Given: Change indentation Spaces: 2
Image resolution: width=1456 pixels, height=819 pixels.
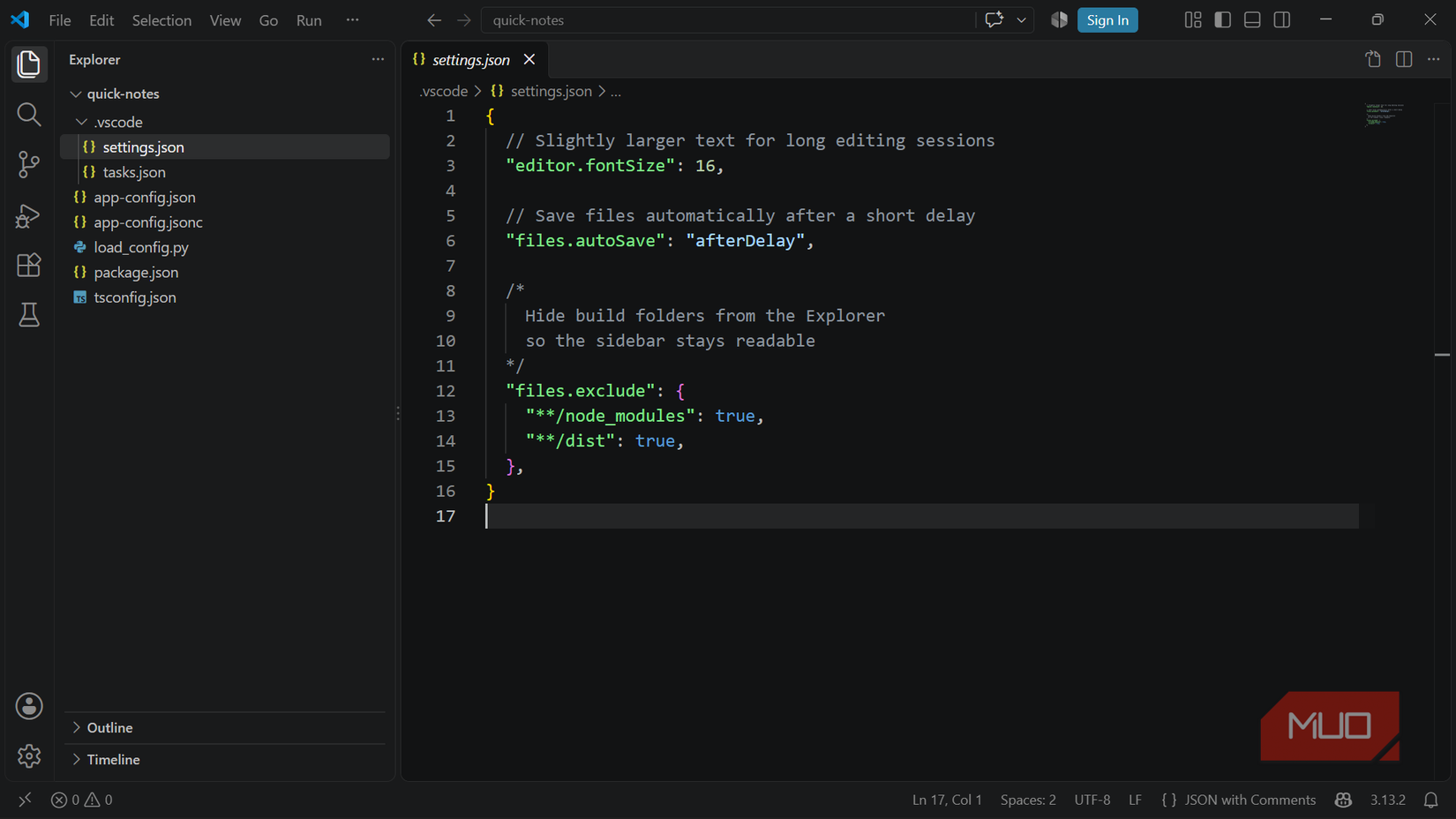Looking at the screenshot, I should click(1028, 800).
